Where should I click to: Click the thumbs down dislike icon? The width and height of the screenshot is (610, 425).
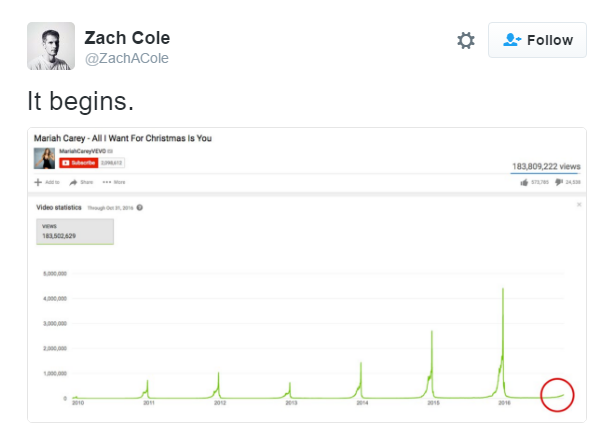tap(559, 182)
